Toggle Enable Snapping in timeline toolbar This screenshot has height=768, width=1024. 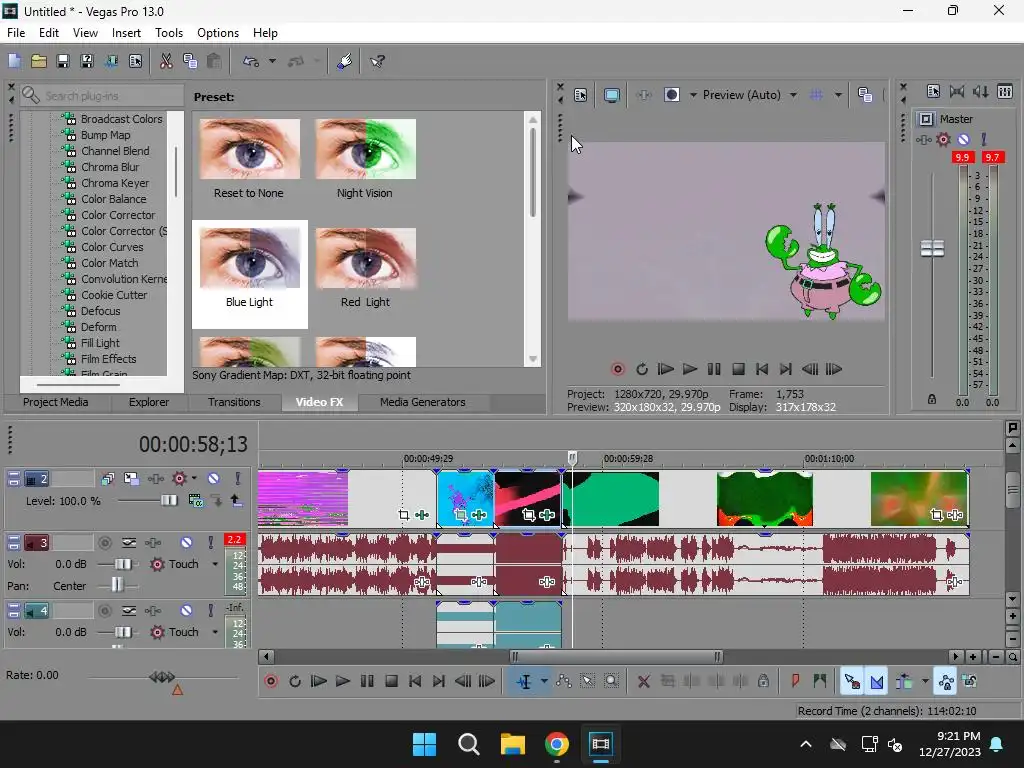[x=852, y=682]
